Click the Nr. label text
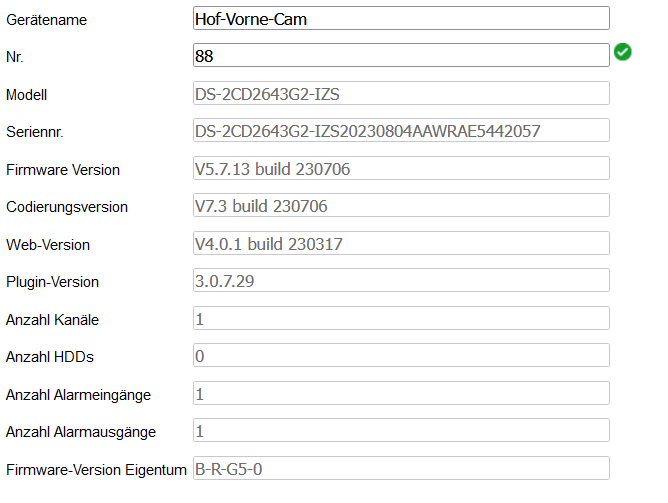The image size is (668, 503). [x=14, y=58]
